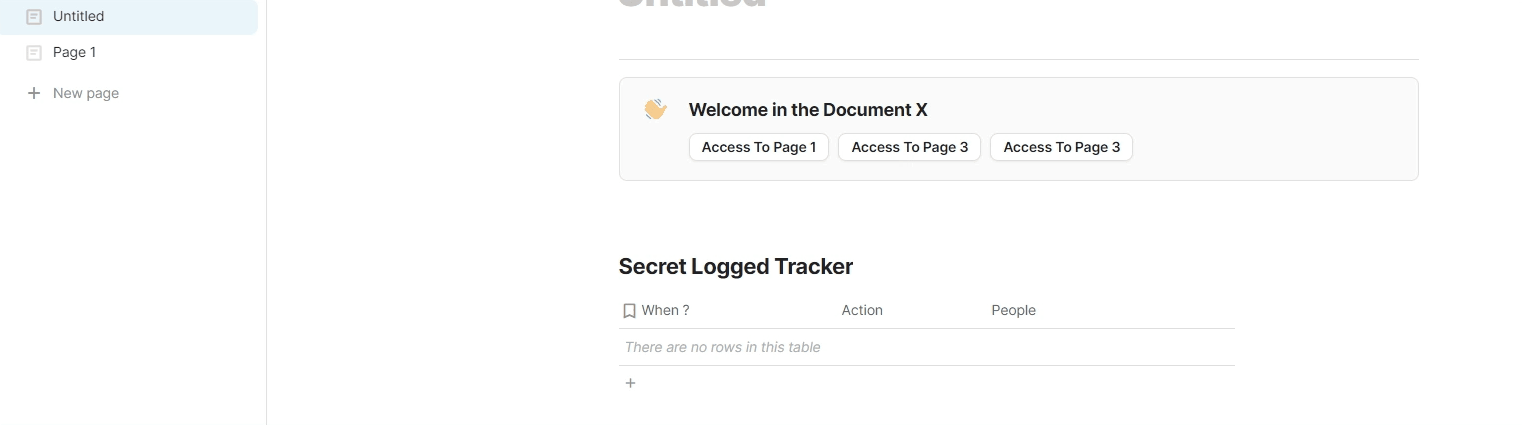Click the waving hand emoji icon
The width and height of the screenshot is (1522, 425).
tap(655, 109)
